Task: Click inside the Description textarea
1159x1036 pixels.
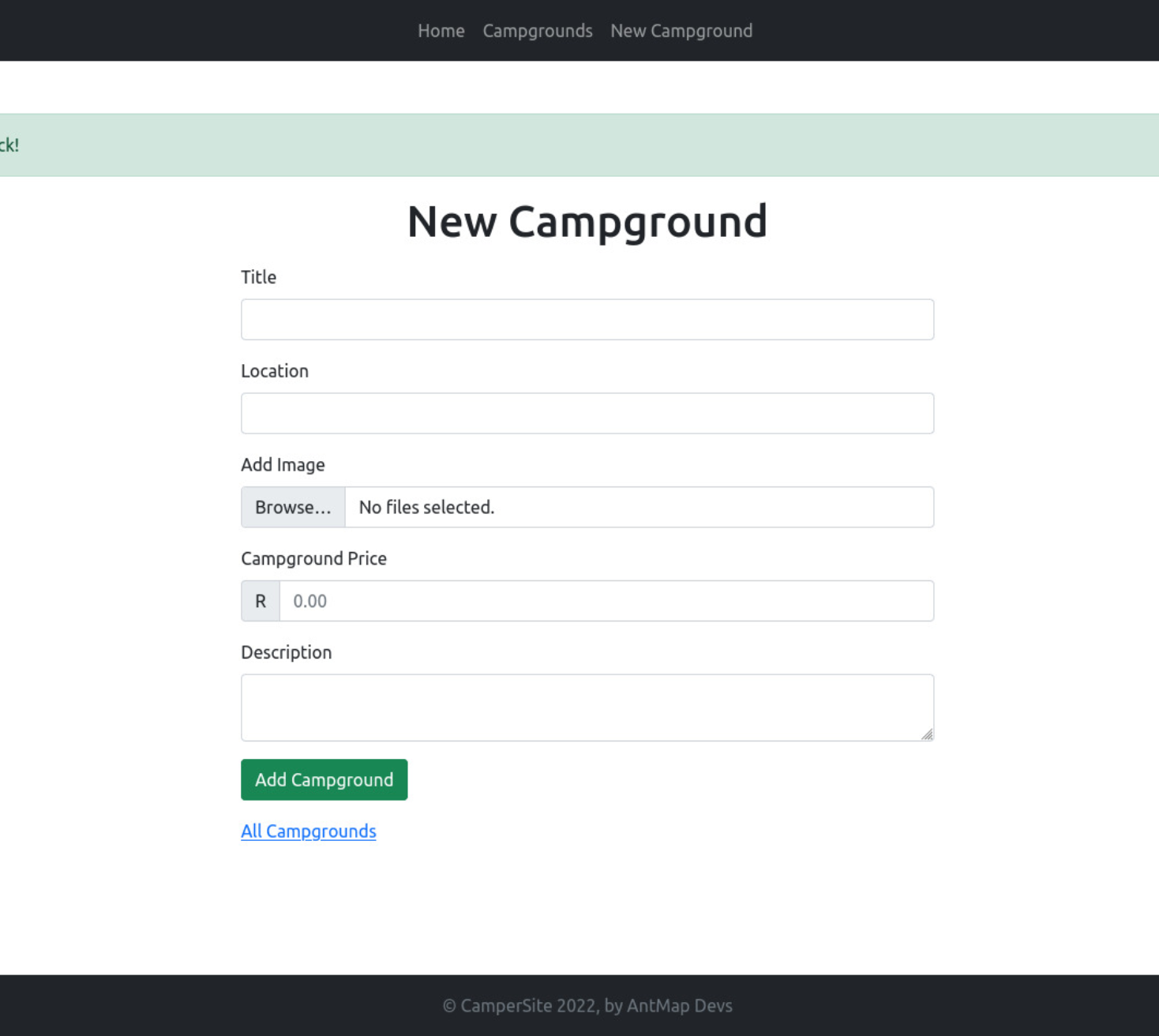Action: click(x=587, y=708)
